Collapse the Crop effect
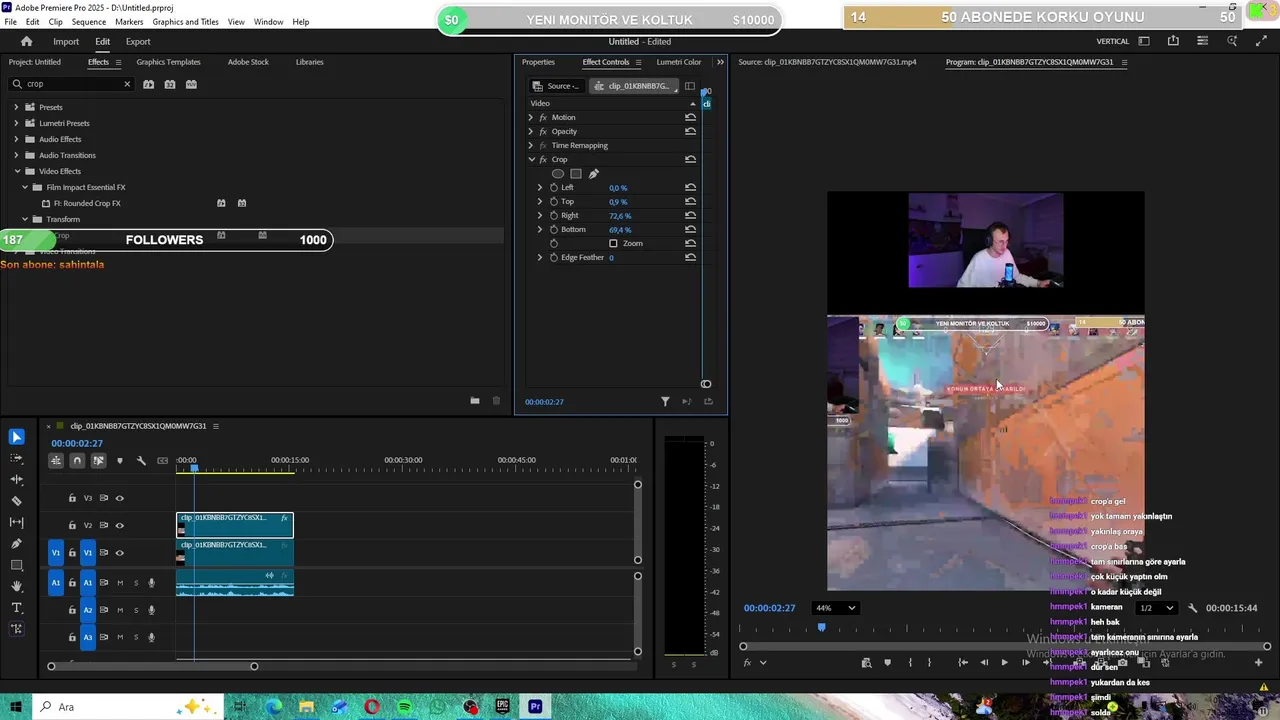The height and width of the screenshot is (720, 1280). (x=531, y=159)
